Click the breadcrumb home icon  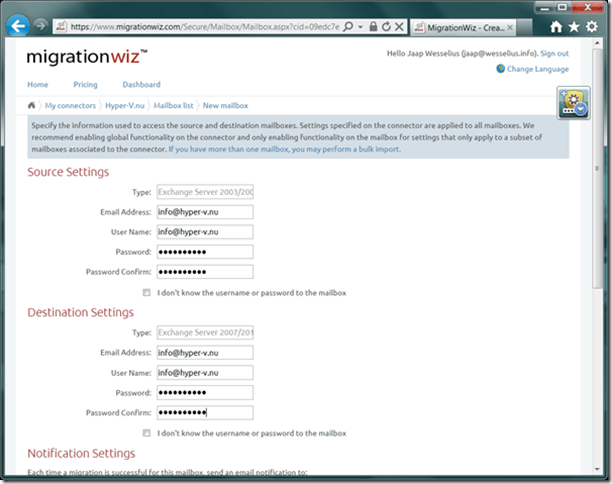click(34, 105)
